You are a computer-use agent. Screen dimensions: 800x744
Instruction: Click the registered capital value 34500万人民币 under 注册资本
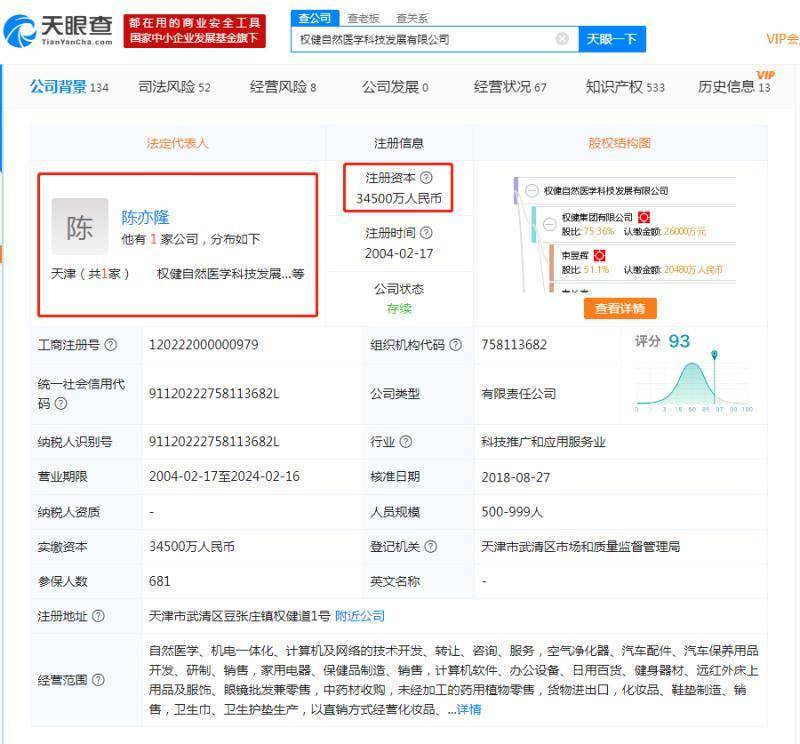(x=399, y=199)
